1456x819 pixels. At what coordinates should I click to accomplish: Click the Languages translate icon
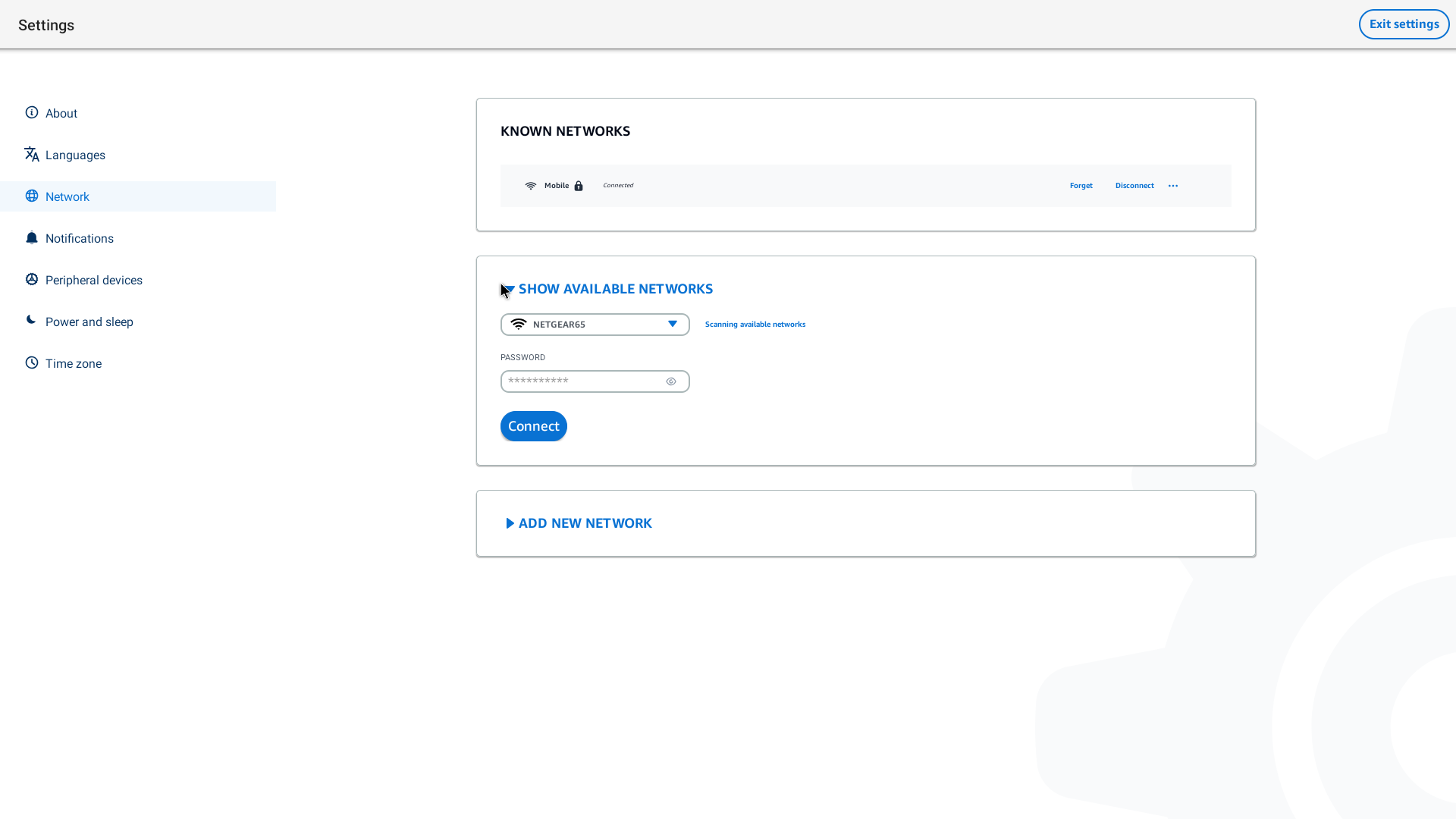[32, 155]
